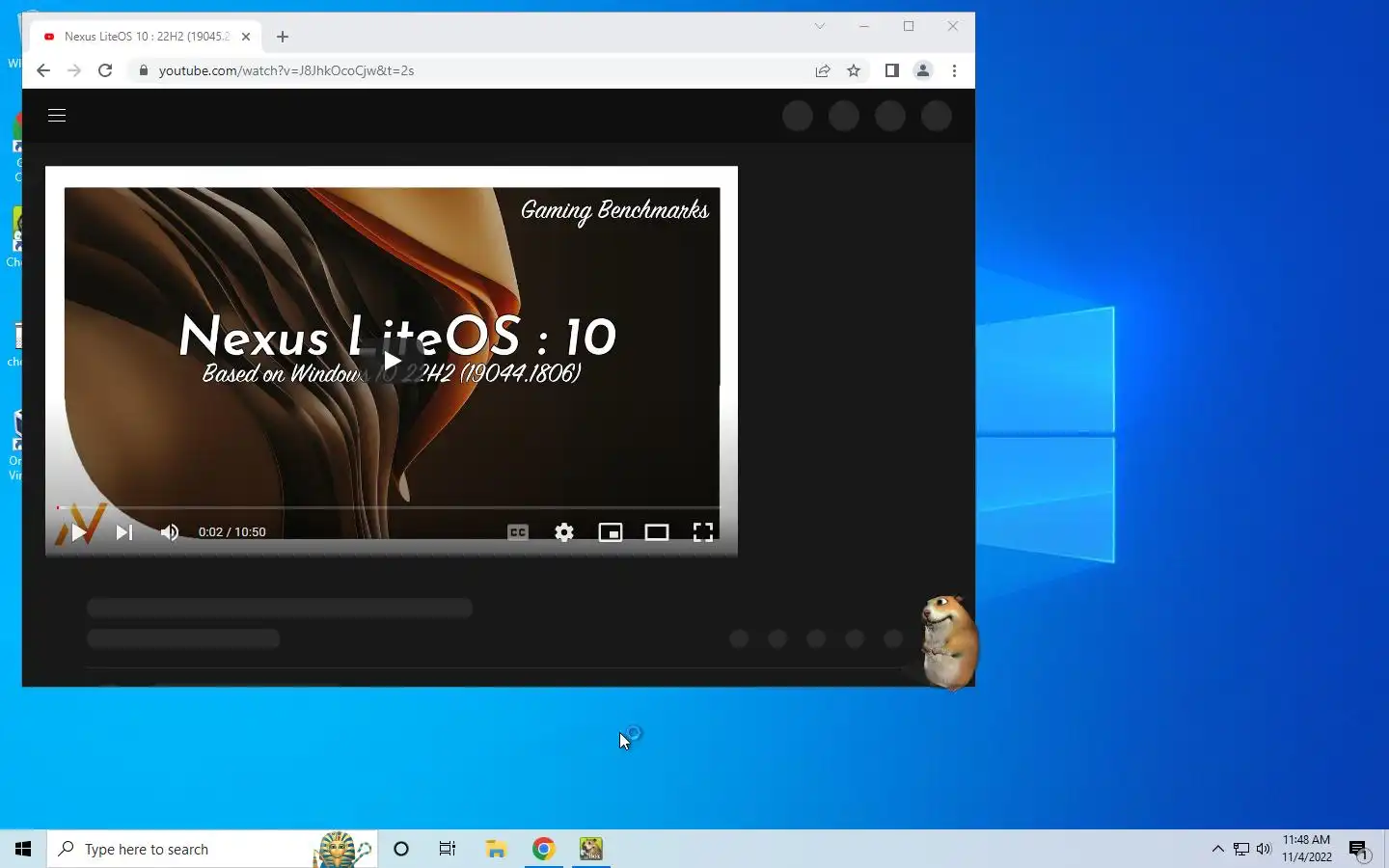Click the large center play overlay
Image resolution: width=1389 pixels, height=868 pixels.
(392, 361)
